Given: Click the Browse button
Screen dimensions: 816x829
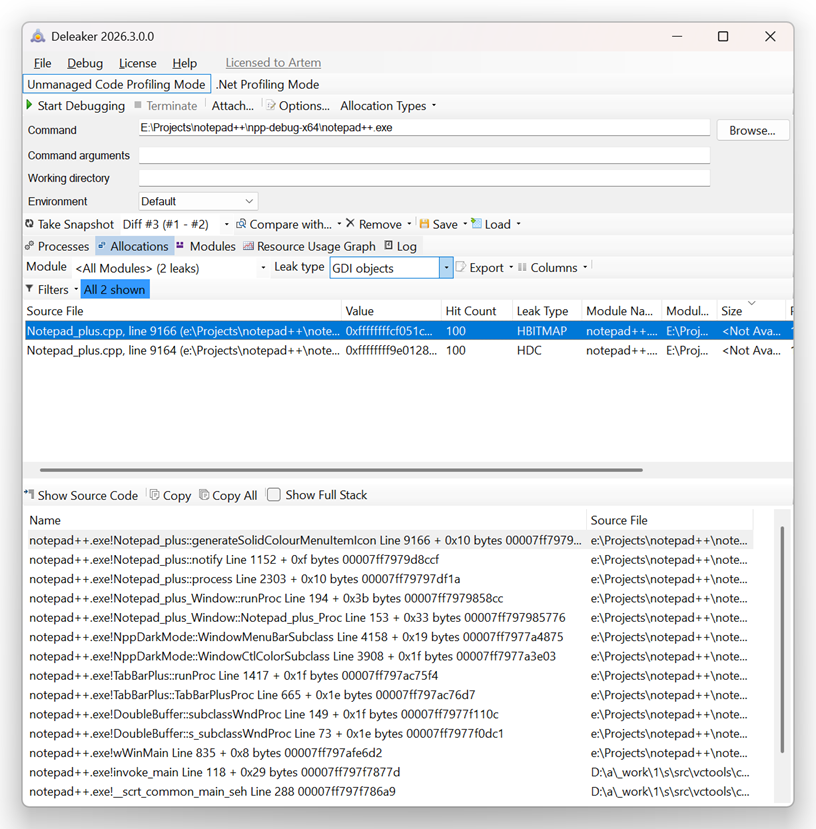Looking at the screenshot, I should click(x=753, y=130).
